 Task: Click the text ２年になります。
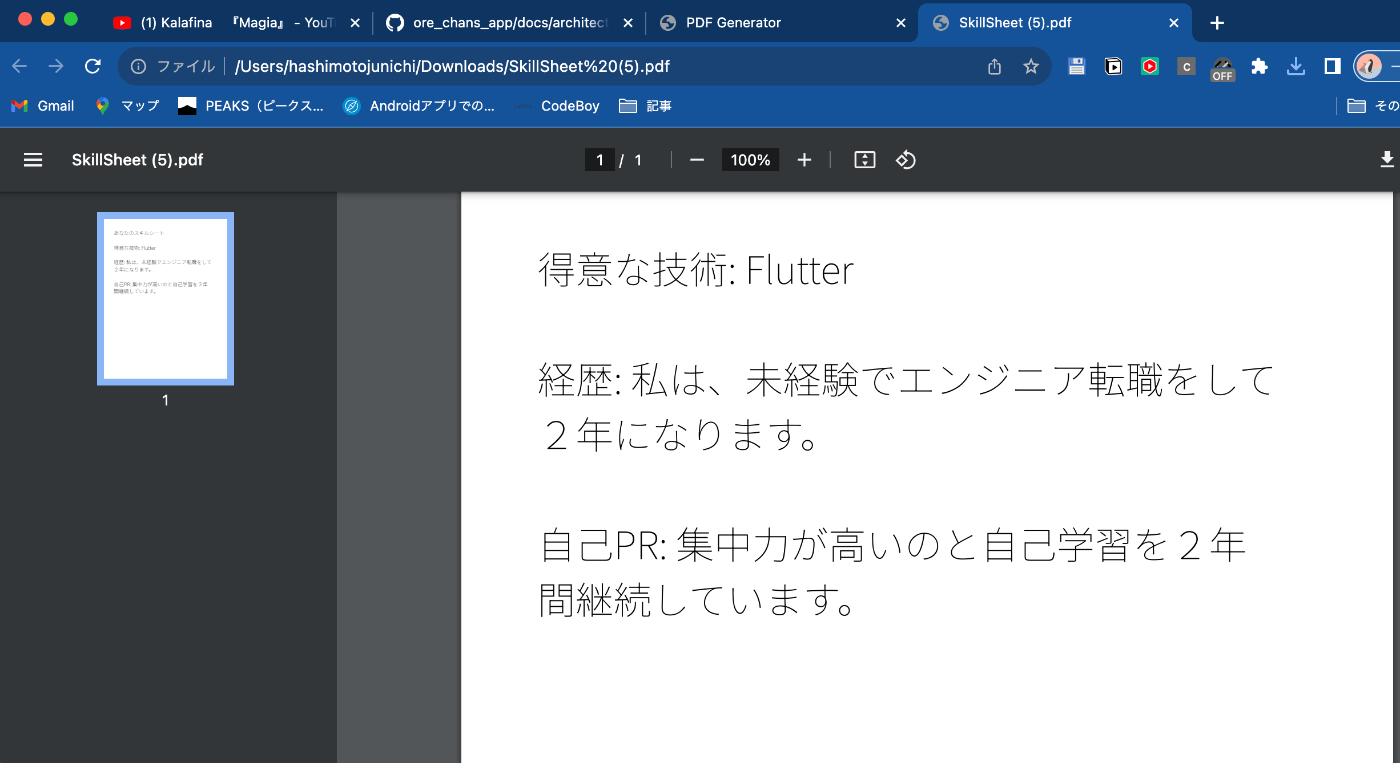681,435
